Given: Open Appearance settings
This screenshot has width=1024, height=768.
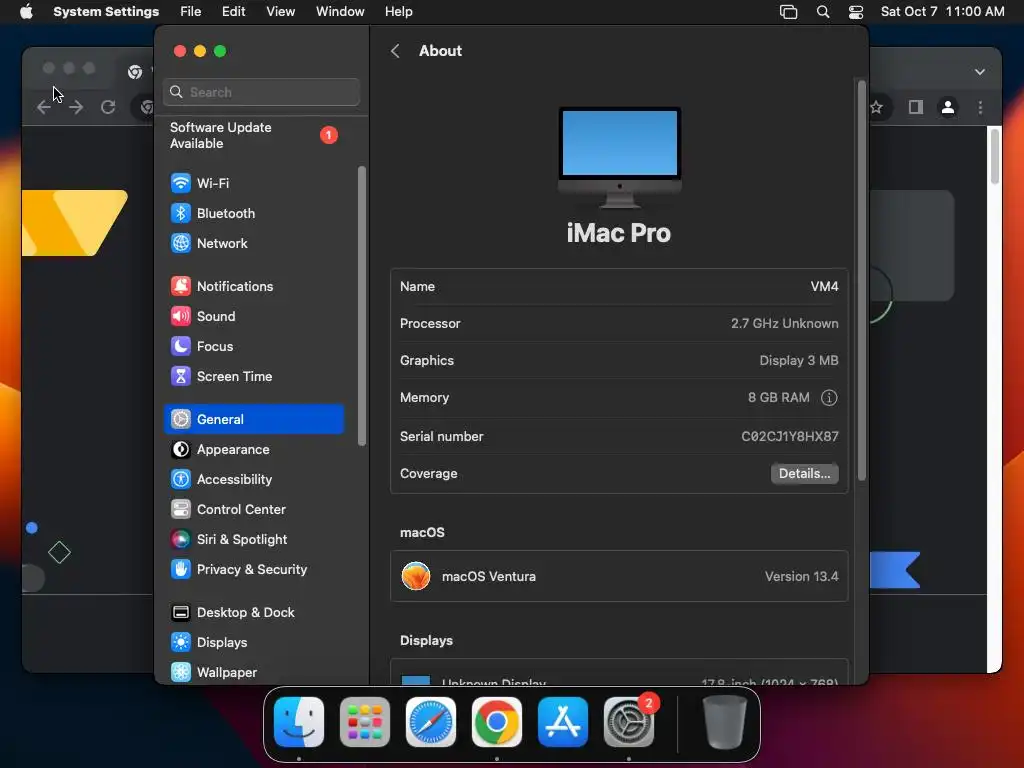Looking at the screenshot, I should point(254,449).
